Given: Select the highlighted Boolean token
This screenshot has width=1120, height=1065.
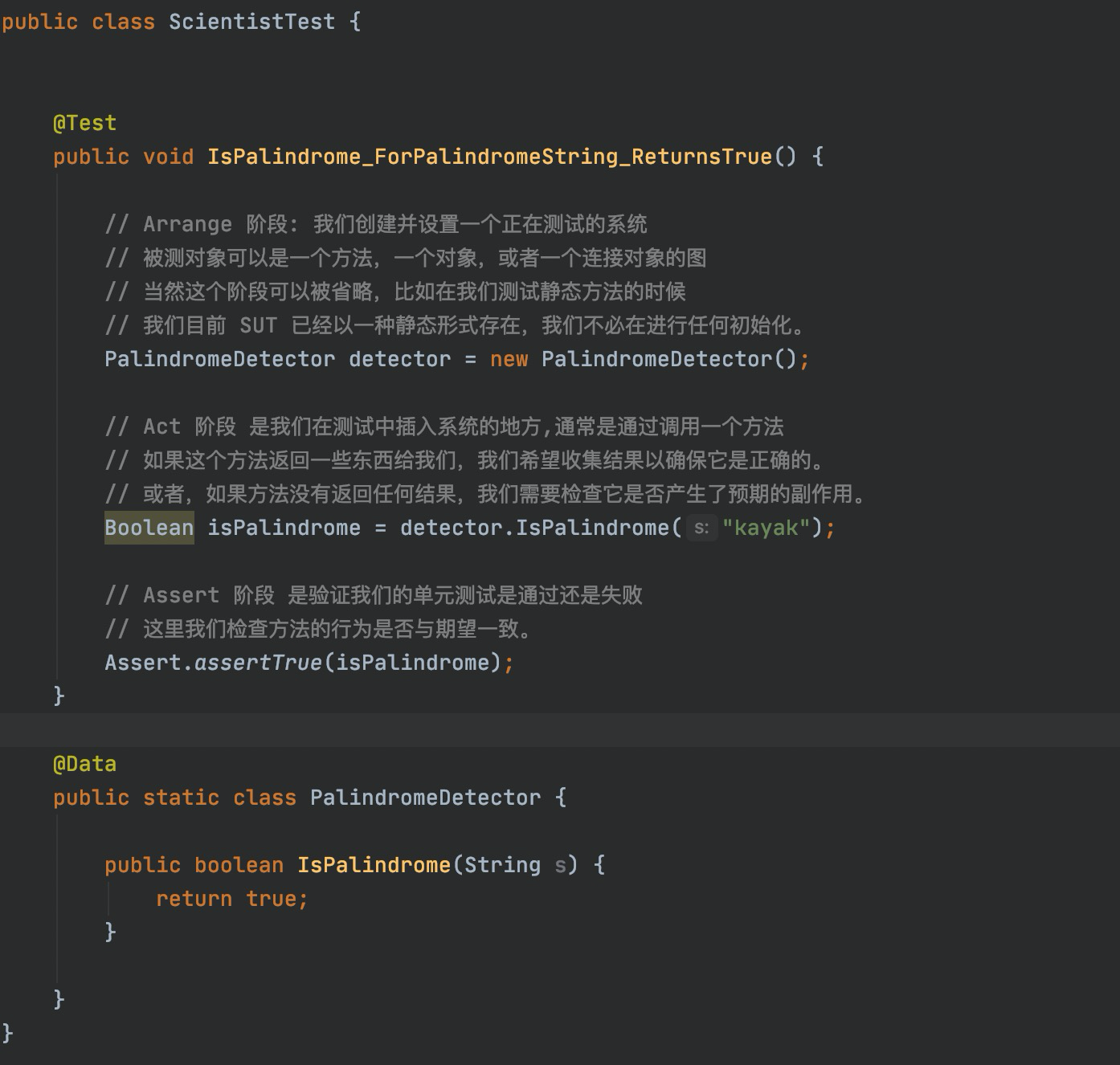Looking at the screenshot, I should click(x=149, y=527).
